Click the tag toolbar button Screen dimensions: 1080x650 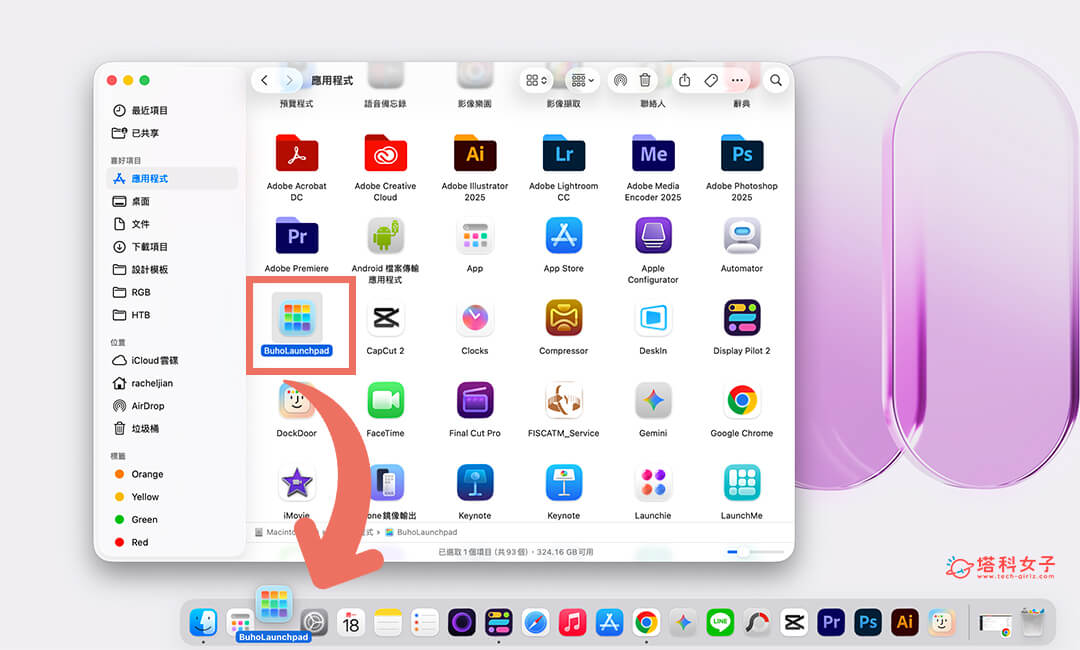pos(711,81)
